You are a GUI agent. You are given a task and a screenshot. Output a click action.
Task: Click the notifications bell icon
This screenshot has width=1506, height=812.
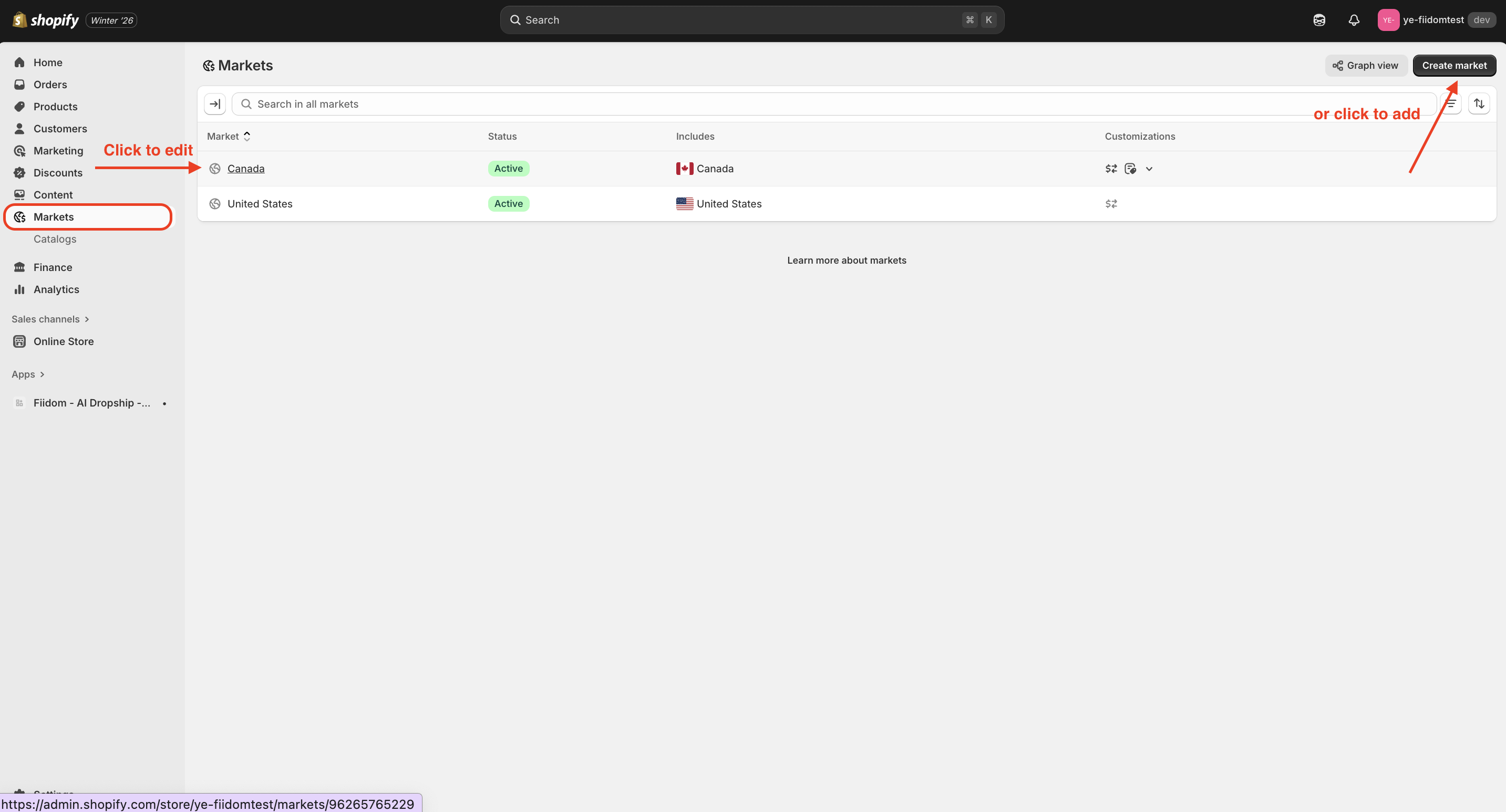coord(1354,20)
